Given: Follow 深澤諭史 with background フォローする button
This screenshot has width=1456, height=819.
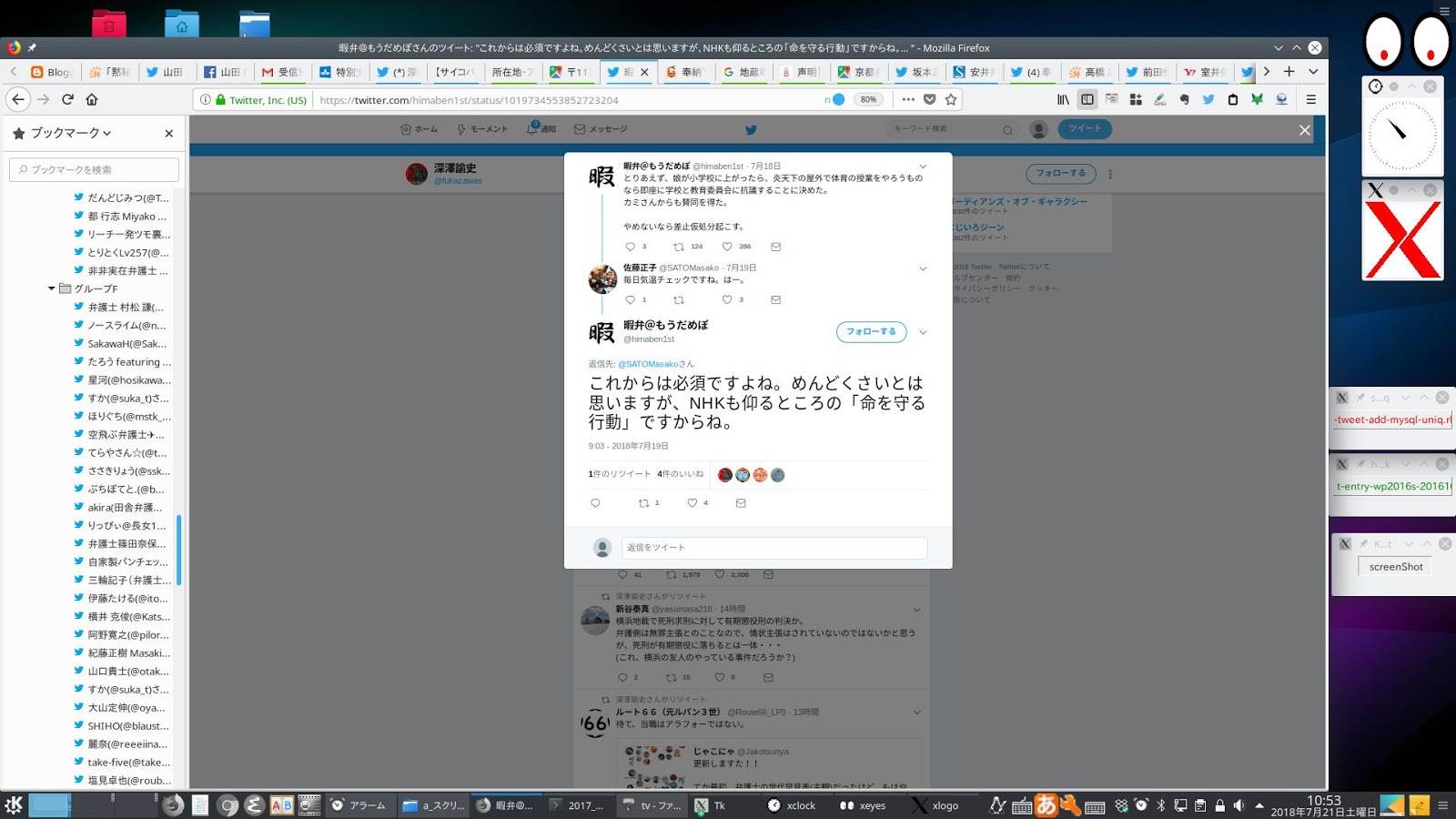Looking at the screenshot, I should coord(1061,173).
